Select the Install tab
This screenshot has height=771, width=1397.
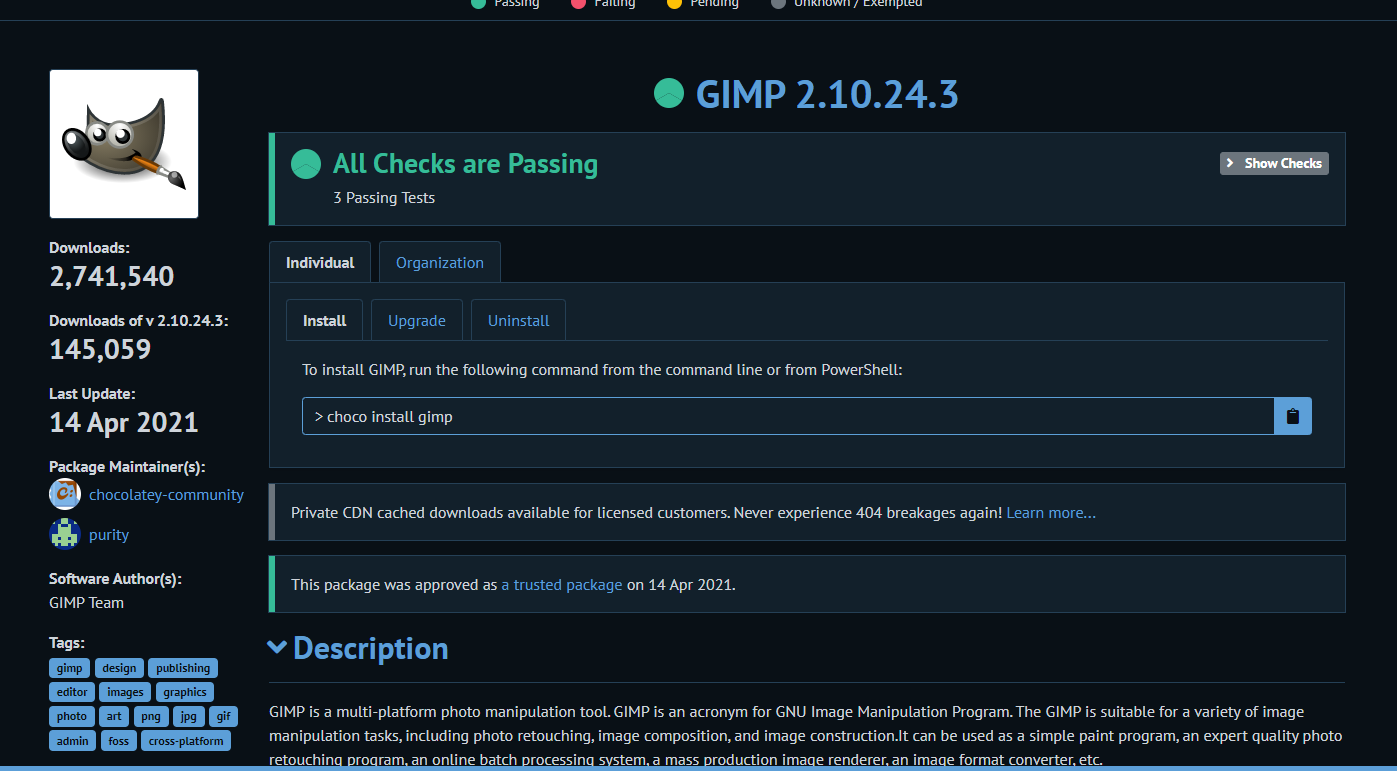click(x=325, y=320)
